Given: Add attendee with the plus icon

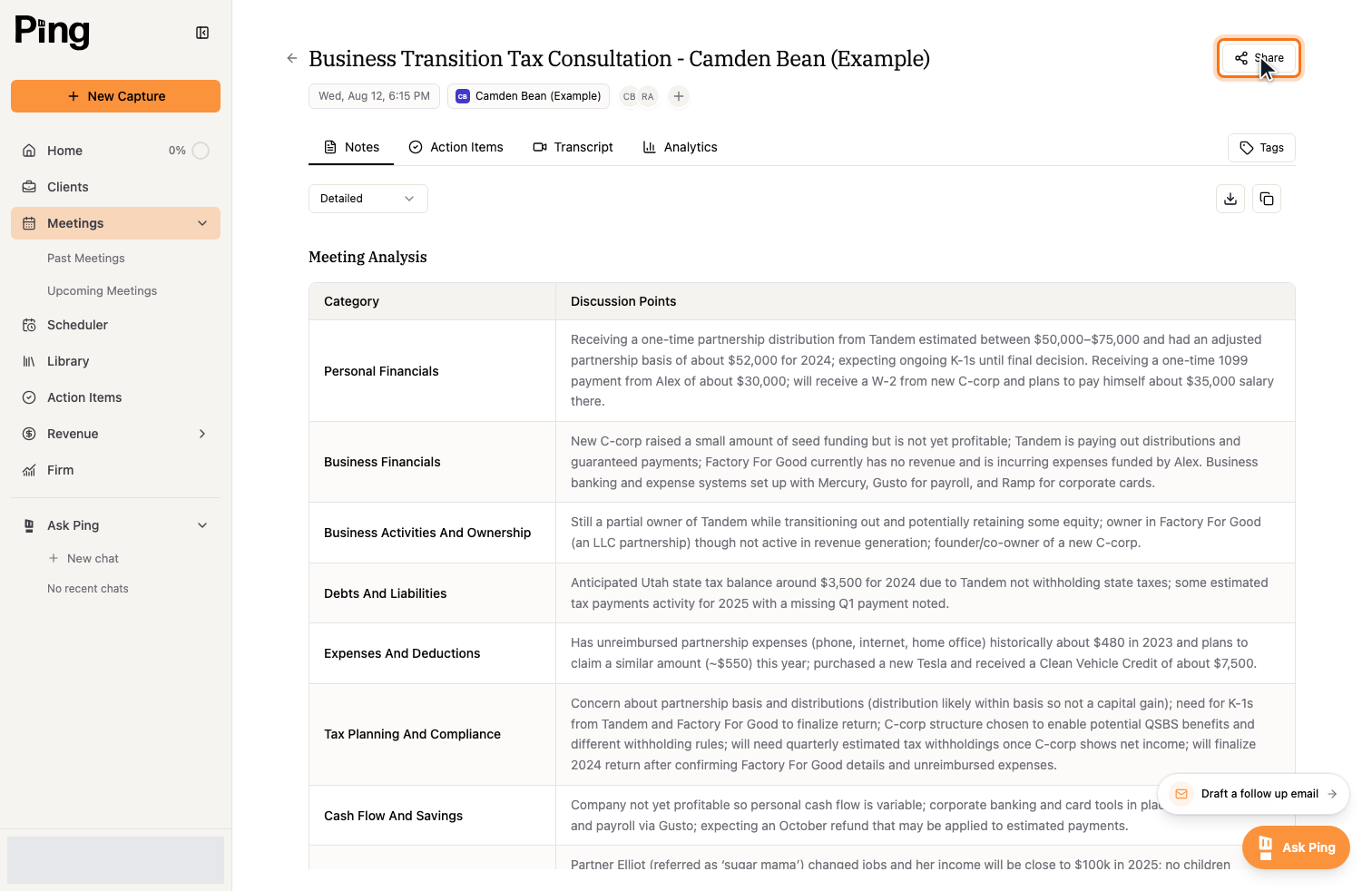Looking at the screenshot, I should click(x=679, y=96).
